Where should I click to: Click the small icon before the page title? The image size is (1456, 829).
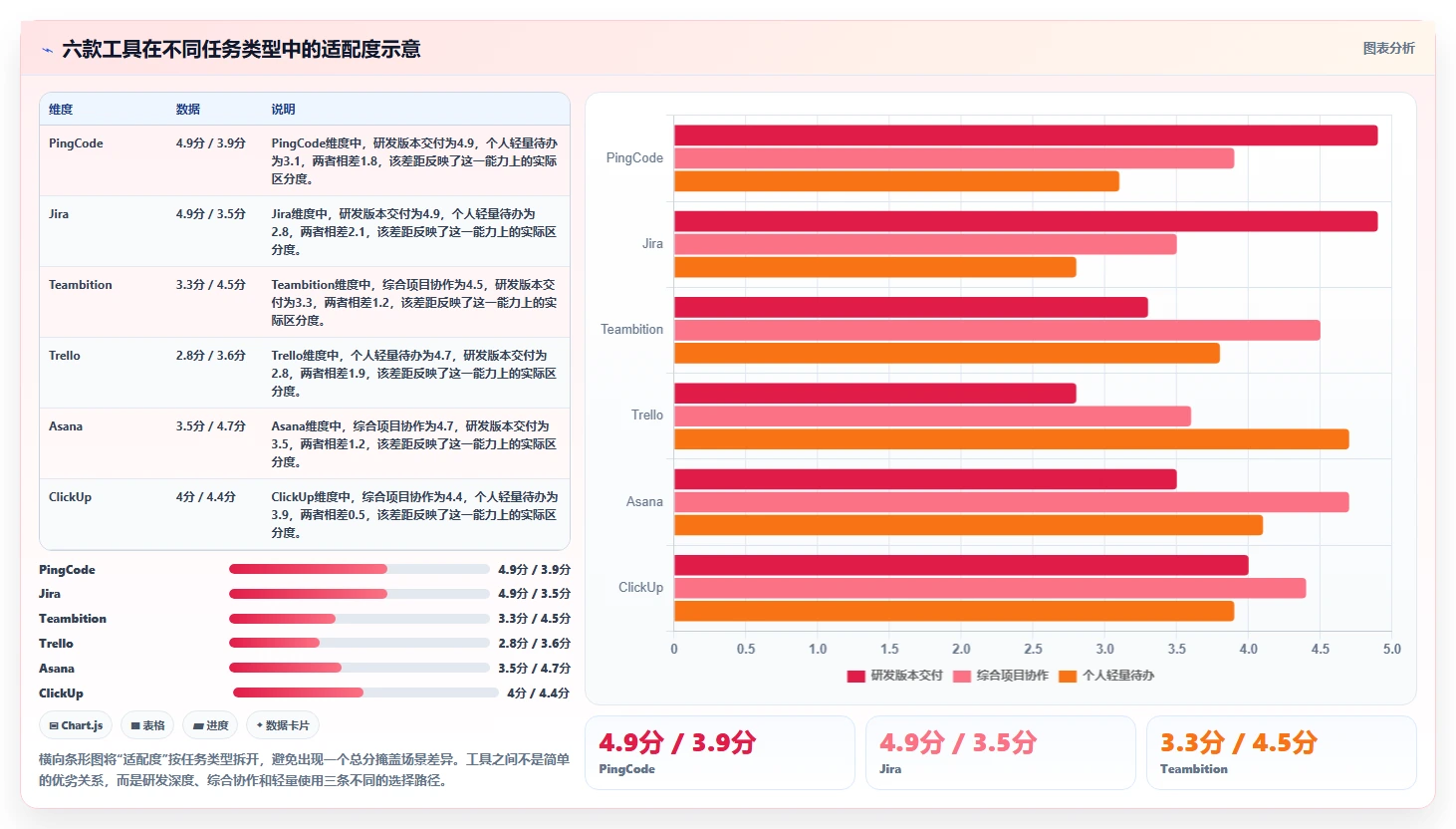click(47, 50)
